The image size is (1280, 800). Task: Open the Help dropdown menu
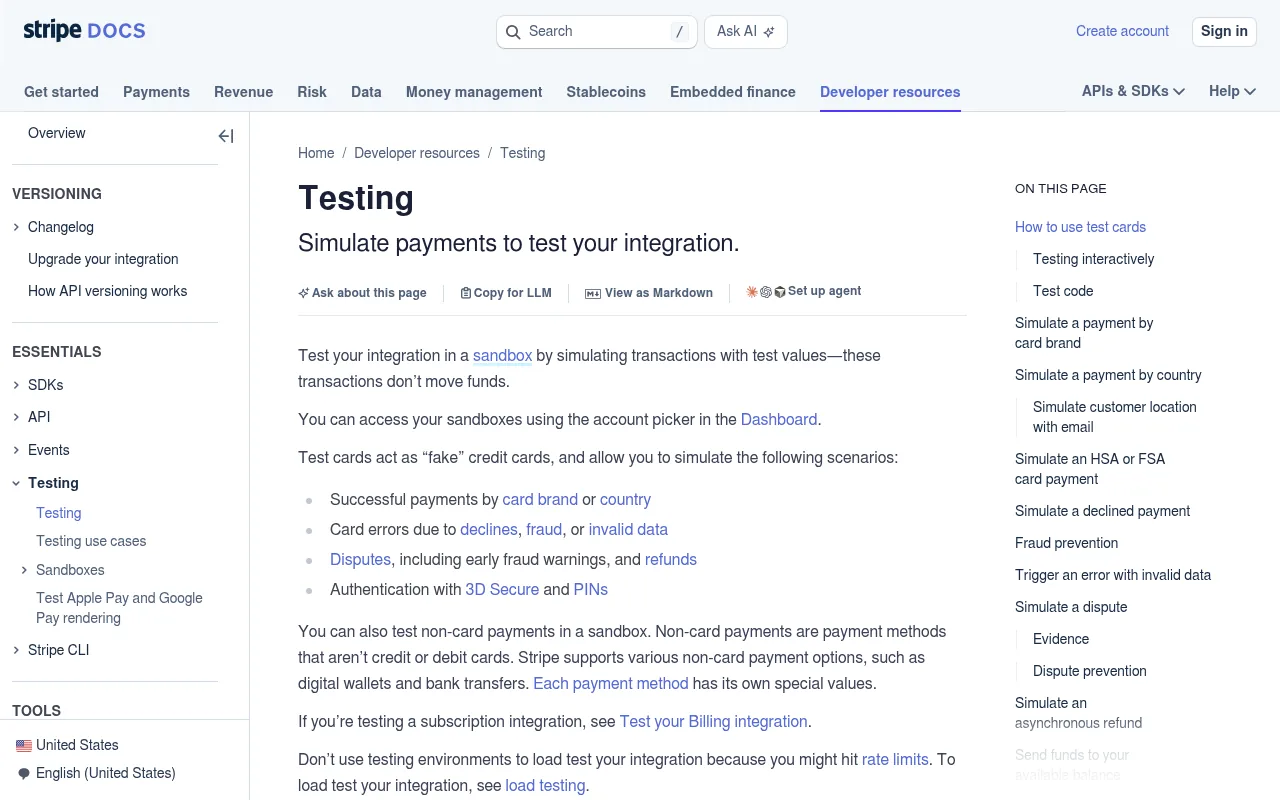pos(1232,91)
